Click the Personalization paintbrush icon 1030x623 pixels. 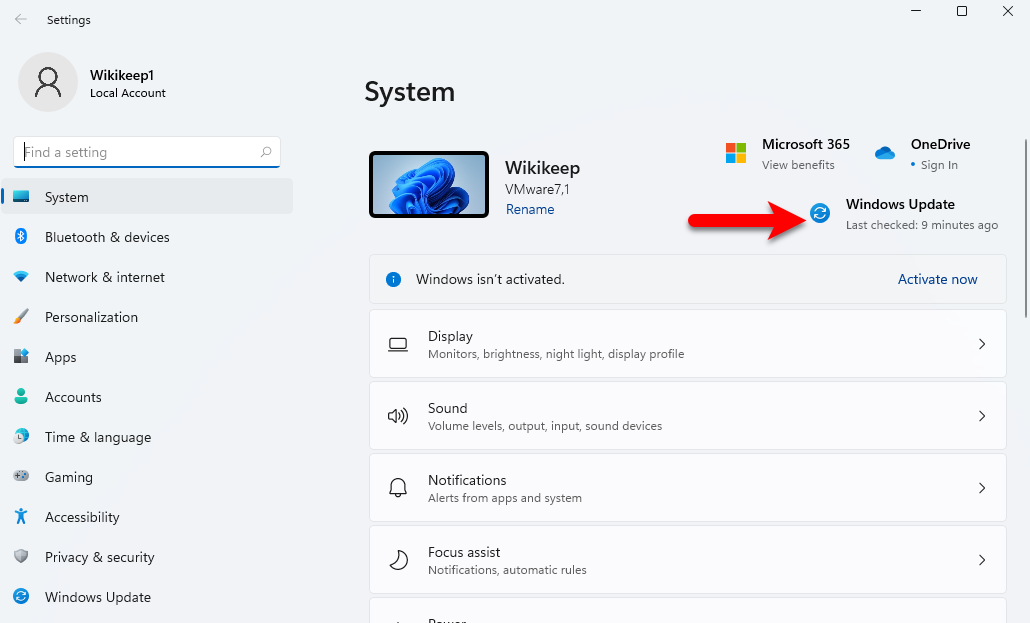pyautogui.click(x=21, y=317)
